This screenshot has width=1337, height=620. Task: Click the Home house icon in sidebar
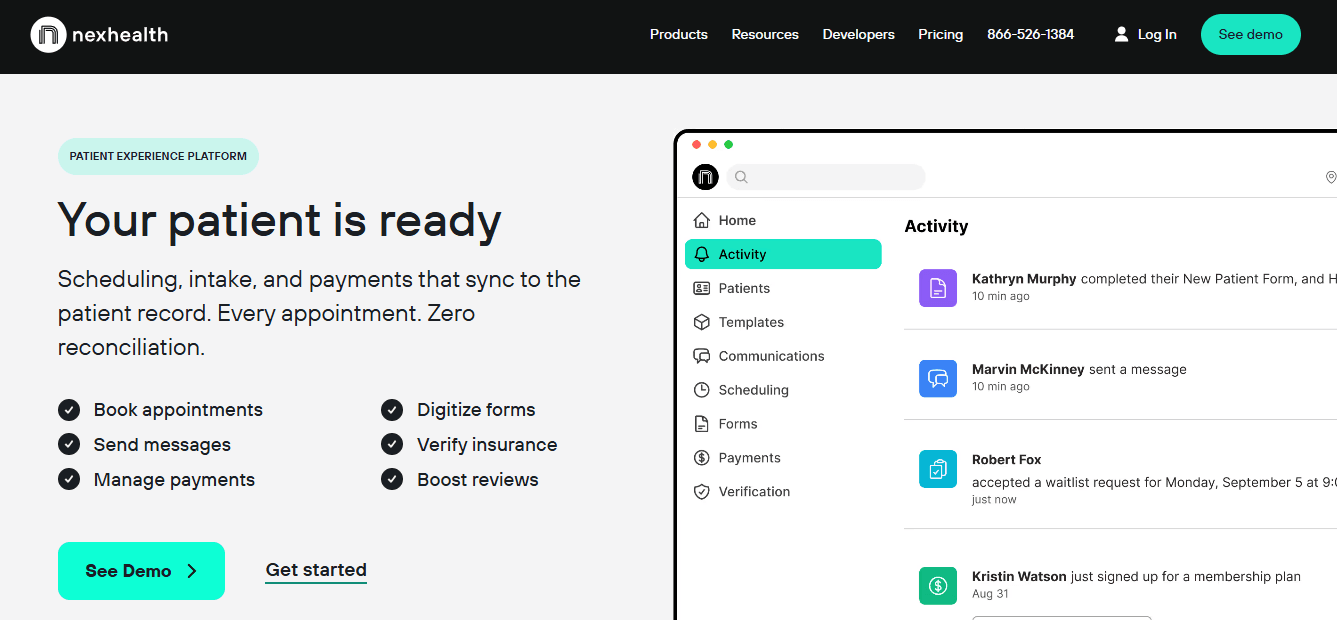[x=701, y=220]
